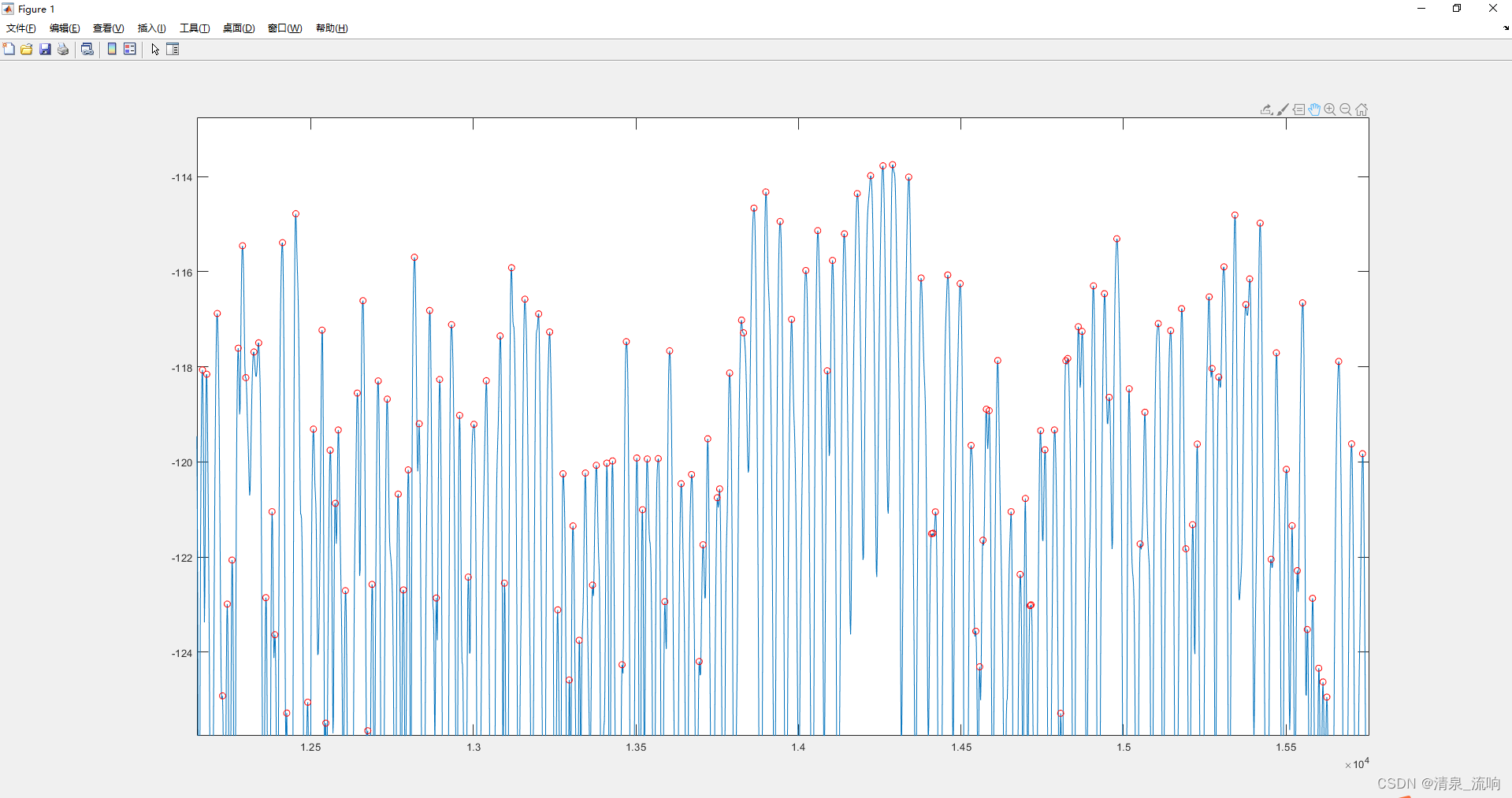Save the figure with floppy disk icon
Image resolution: width=1512 pixels, height=798 pixels.
click(45, 49)
